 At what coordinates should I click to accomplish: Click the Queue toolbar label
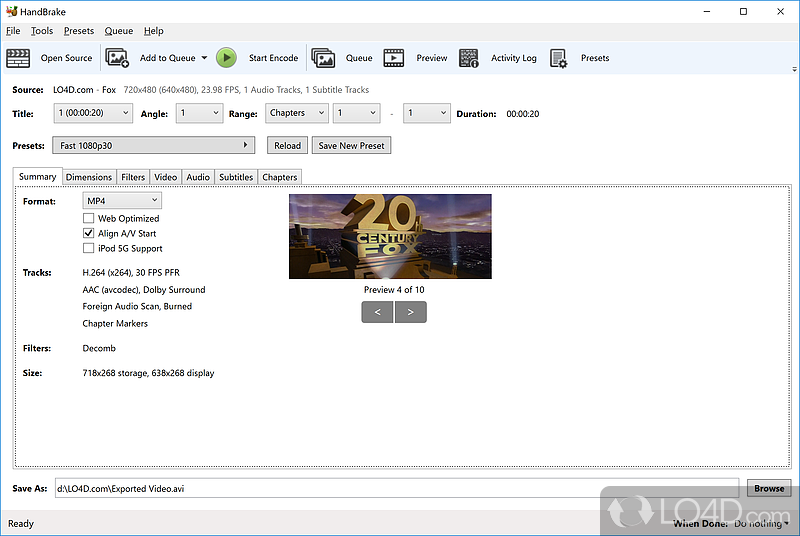(359, 58)
